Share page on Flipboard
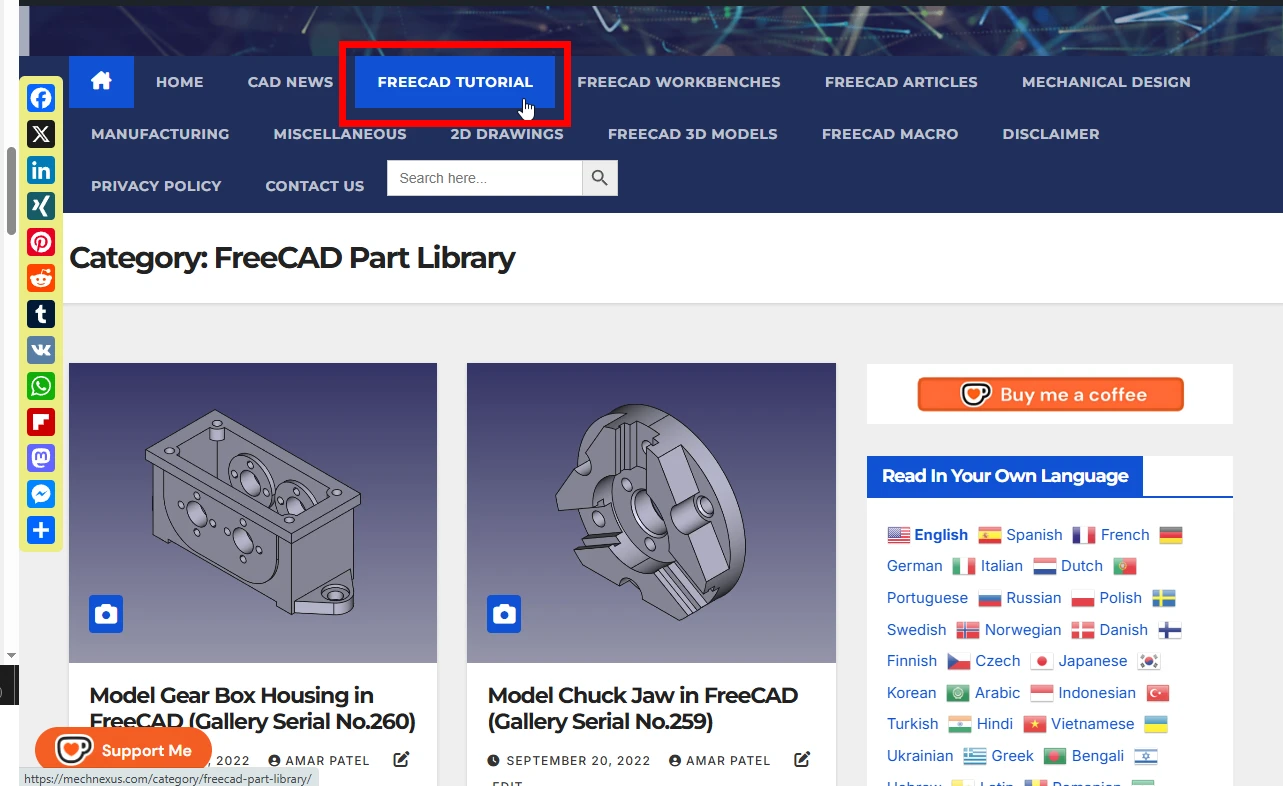The width and height of the screenshot is (1283, 786). point(41,422)
